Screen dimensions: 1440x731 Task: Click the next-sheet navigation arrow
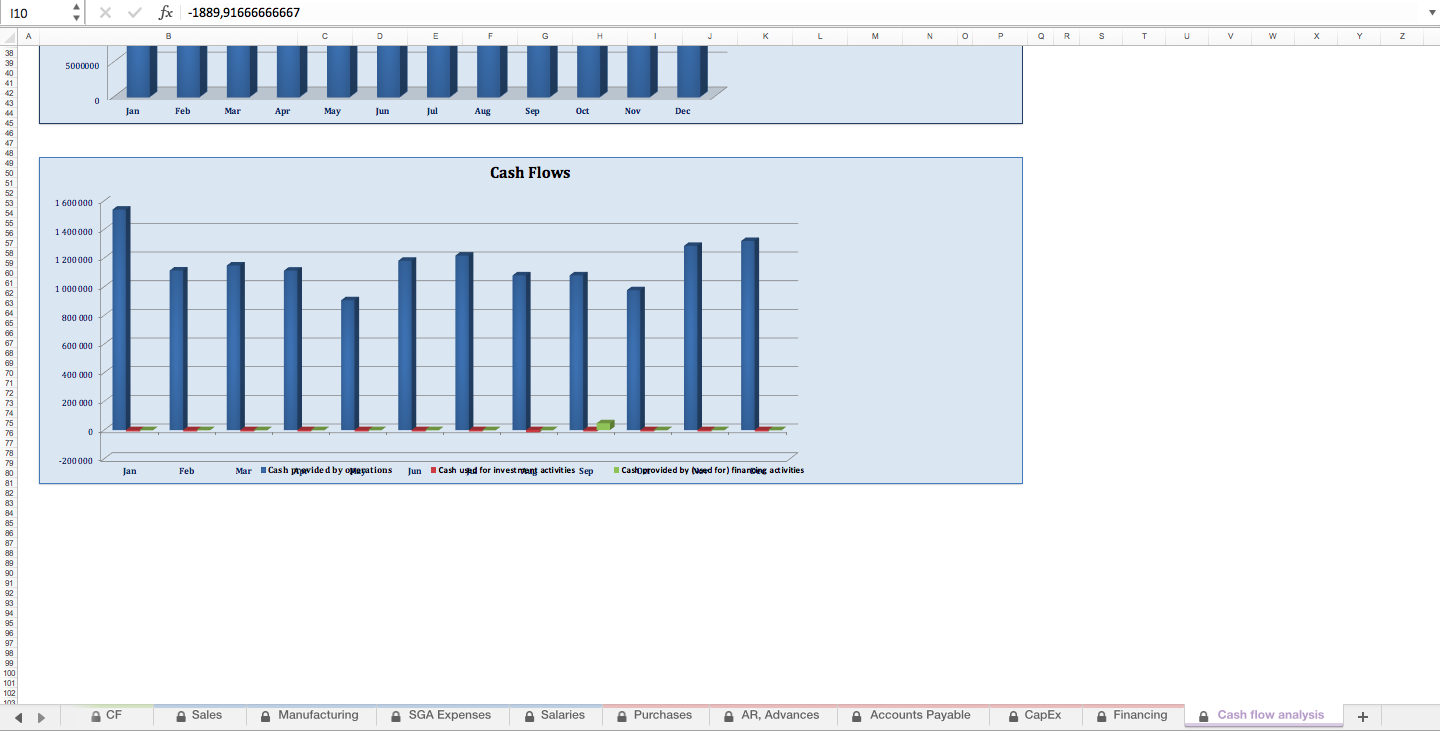coord(41,716)
